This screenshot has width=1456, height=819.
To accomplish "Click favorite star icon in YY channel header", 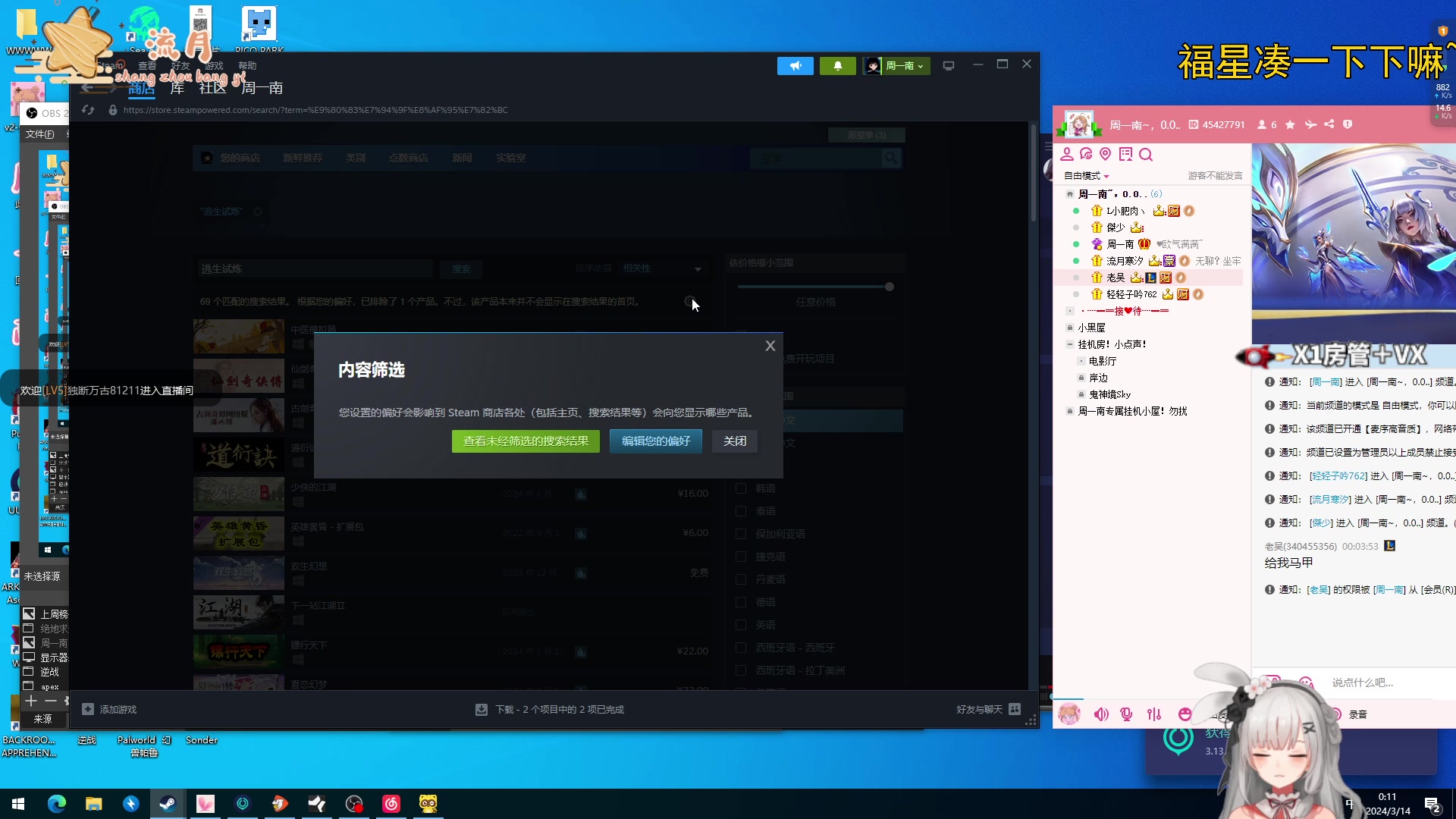I will click(x=1290, y=124).
